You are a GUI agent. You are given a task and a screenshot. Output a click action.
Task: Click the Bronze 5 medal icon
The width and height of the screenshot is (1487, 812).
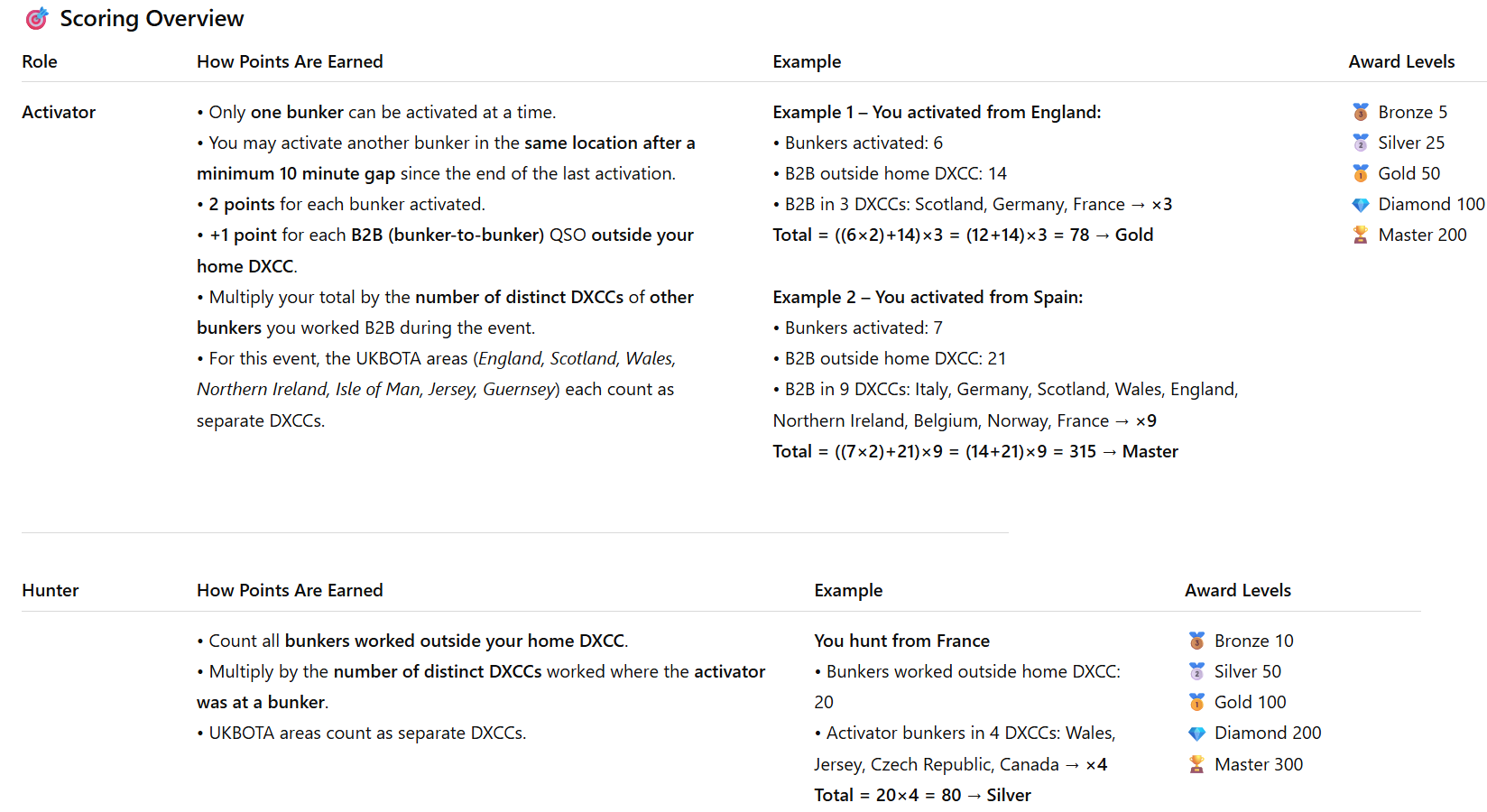(1361, 112)
